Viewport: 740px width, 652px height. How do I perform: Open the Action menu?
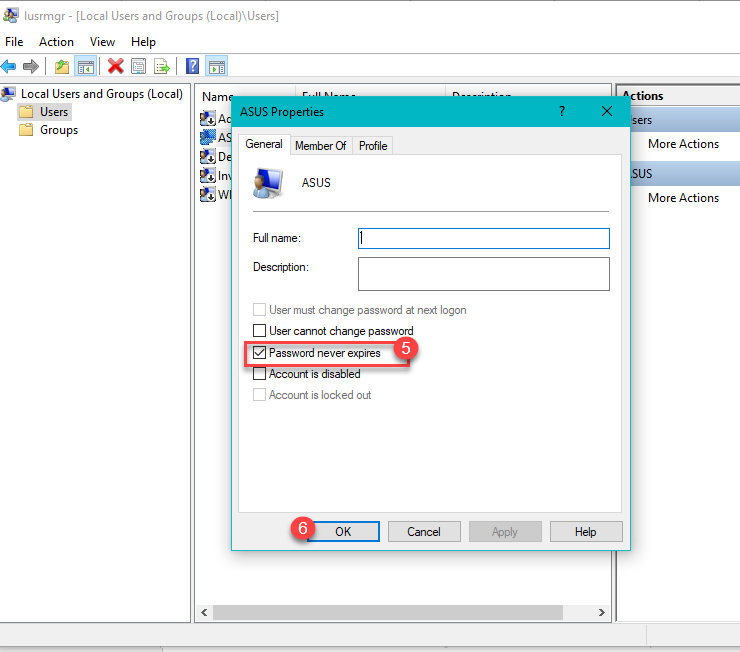click(56, 42)
